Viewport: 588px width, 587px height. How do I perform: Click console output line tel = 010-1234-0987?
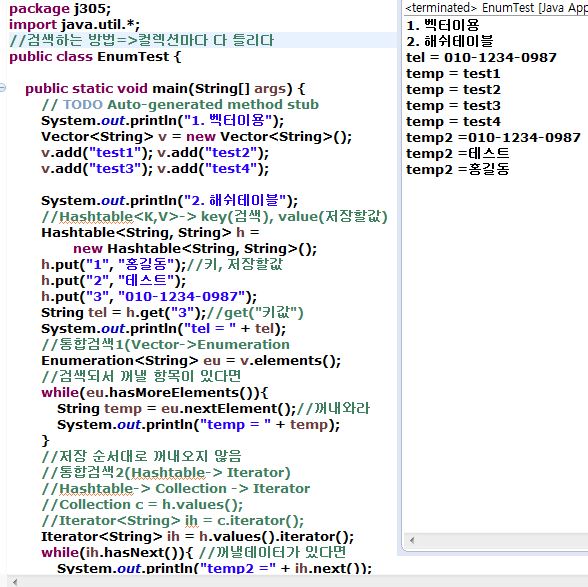[x=481, y=57]
